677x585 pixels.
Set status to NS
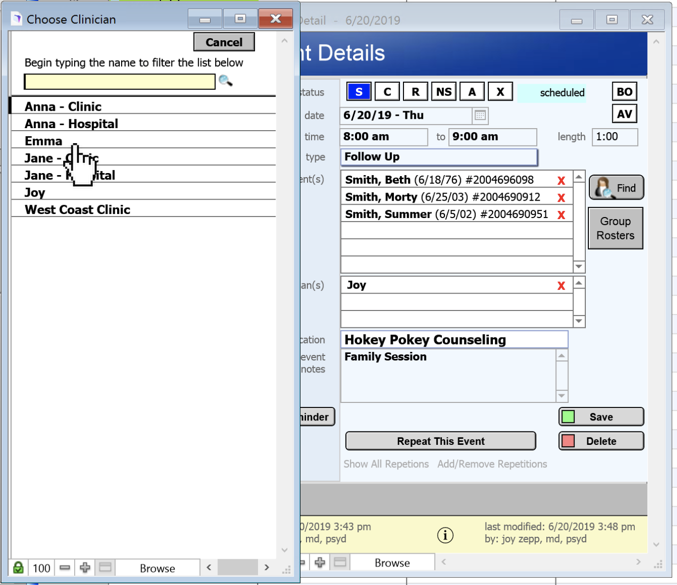pos(443,92)
